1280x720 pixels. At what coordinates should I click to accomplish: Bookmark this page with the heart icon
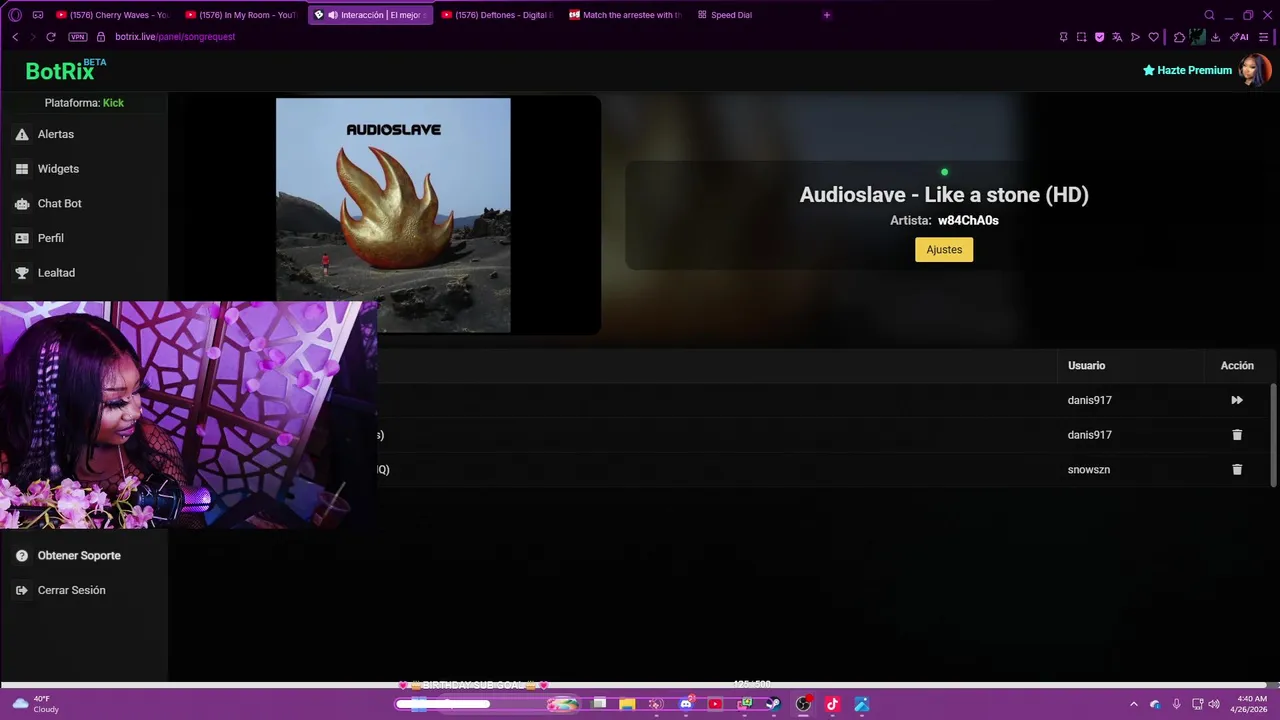(1153, 37)
